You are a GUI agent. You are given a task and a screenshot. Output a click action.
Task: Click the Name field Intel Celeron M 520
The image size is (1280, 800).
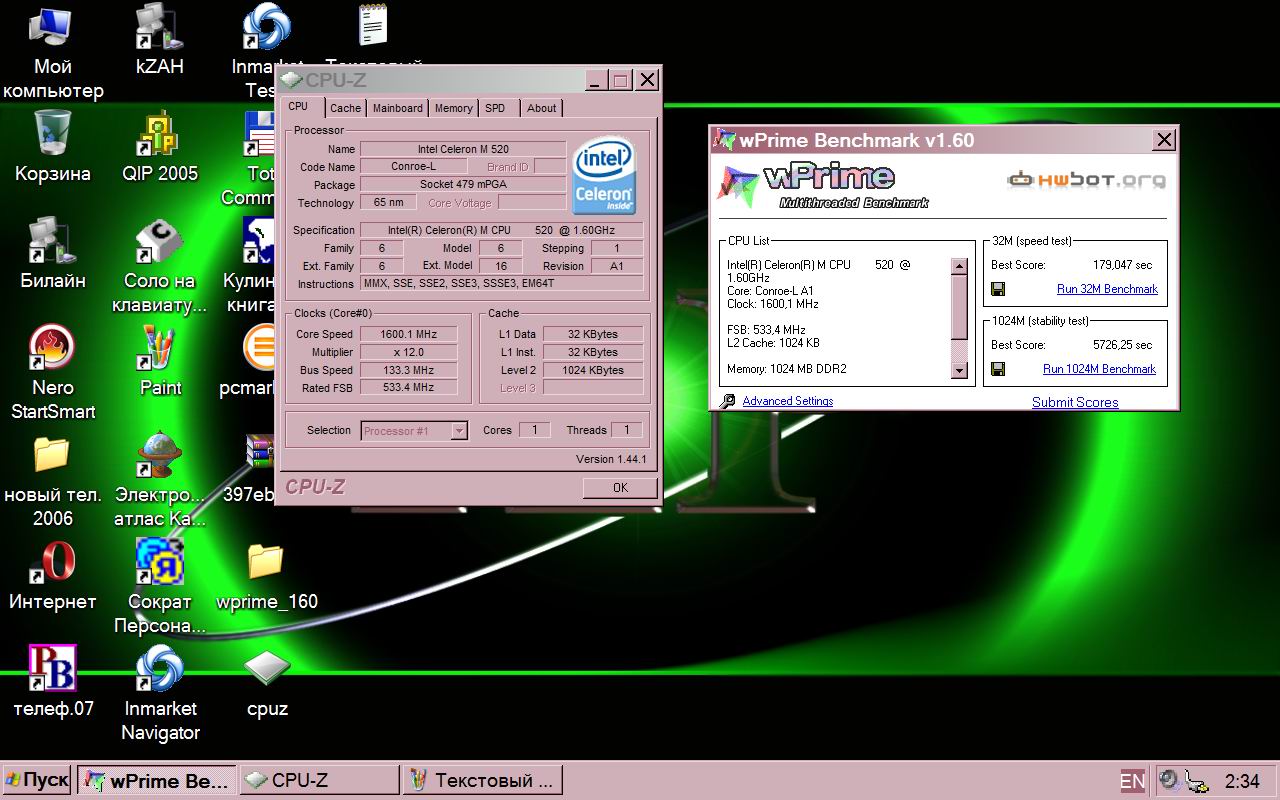(463, 149)
